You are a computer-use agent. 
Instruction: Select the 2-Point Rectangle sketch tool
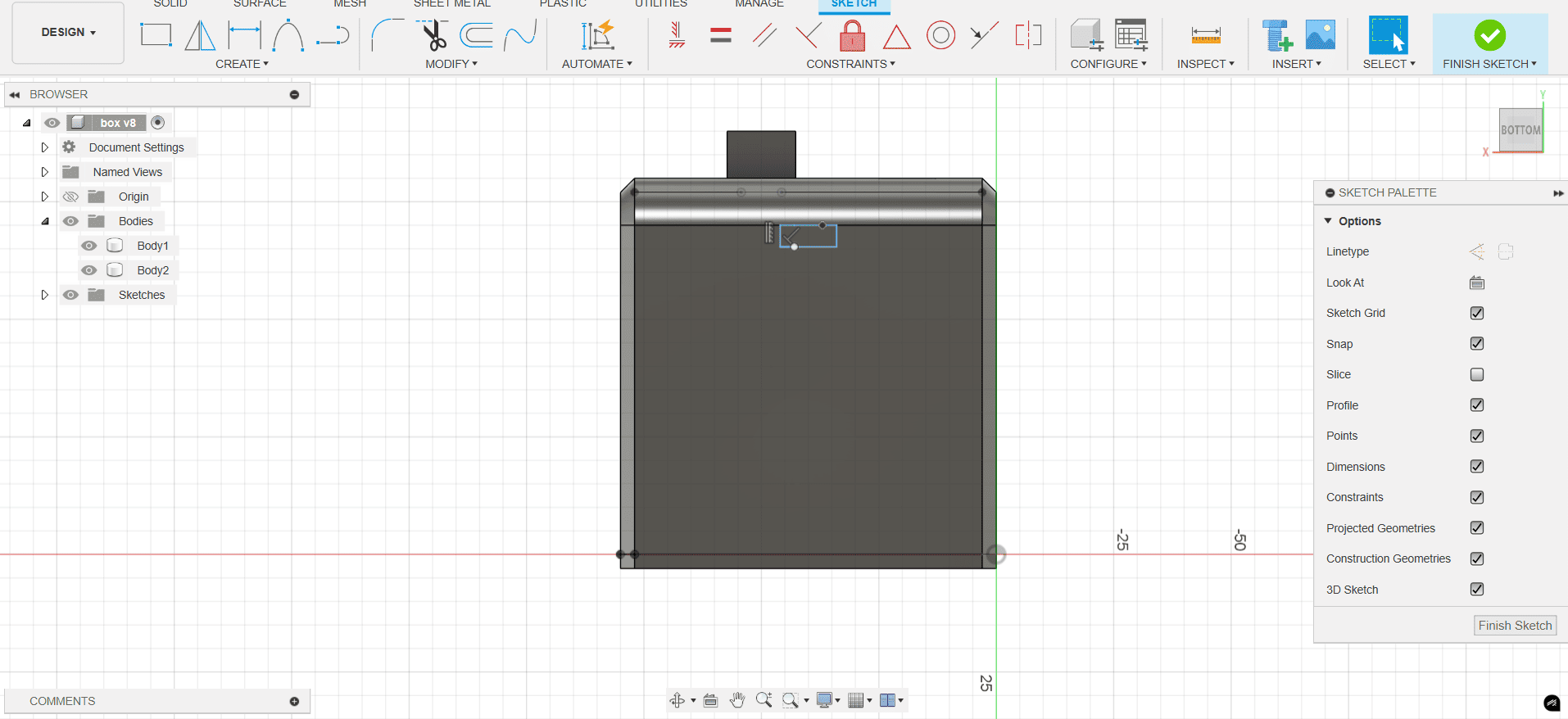[156, 35]
